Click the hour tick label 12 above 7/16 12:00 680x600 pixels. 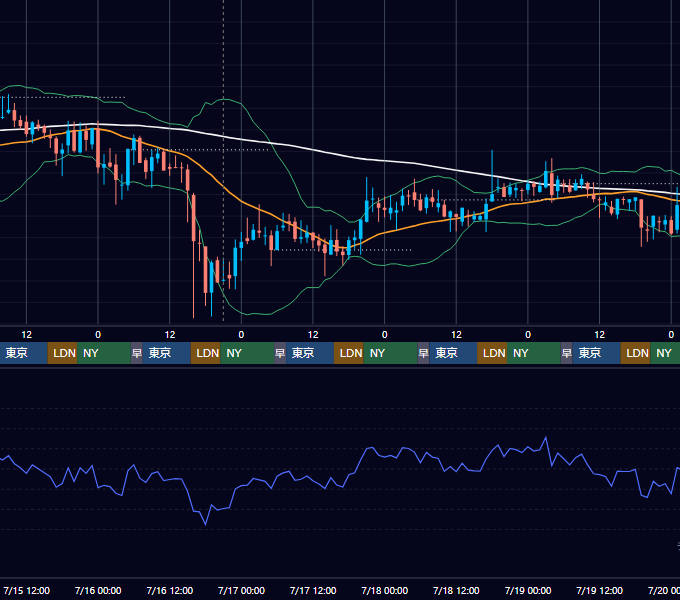coord(170,335)
